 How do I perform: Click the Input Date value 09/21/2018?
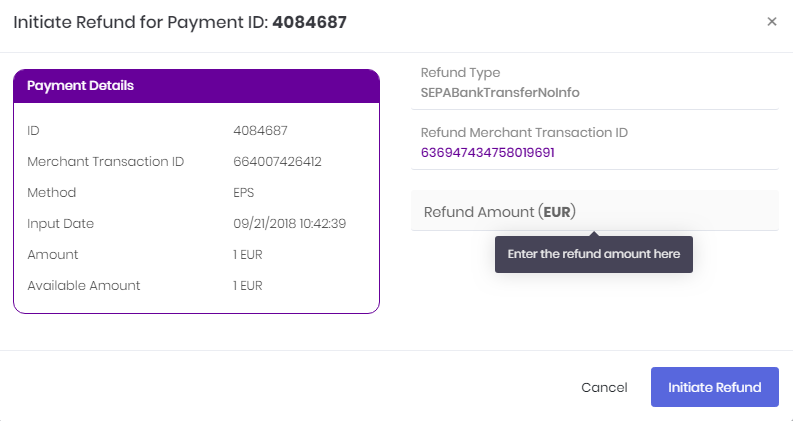point(289,224)
